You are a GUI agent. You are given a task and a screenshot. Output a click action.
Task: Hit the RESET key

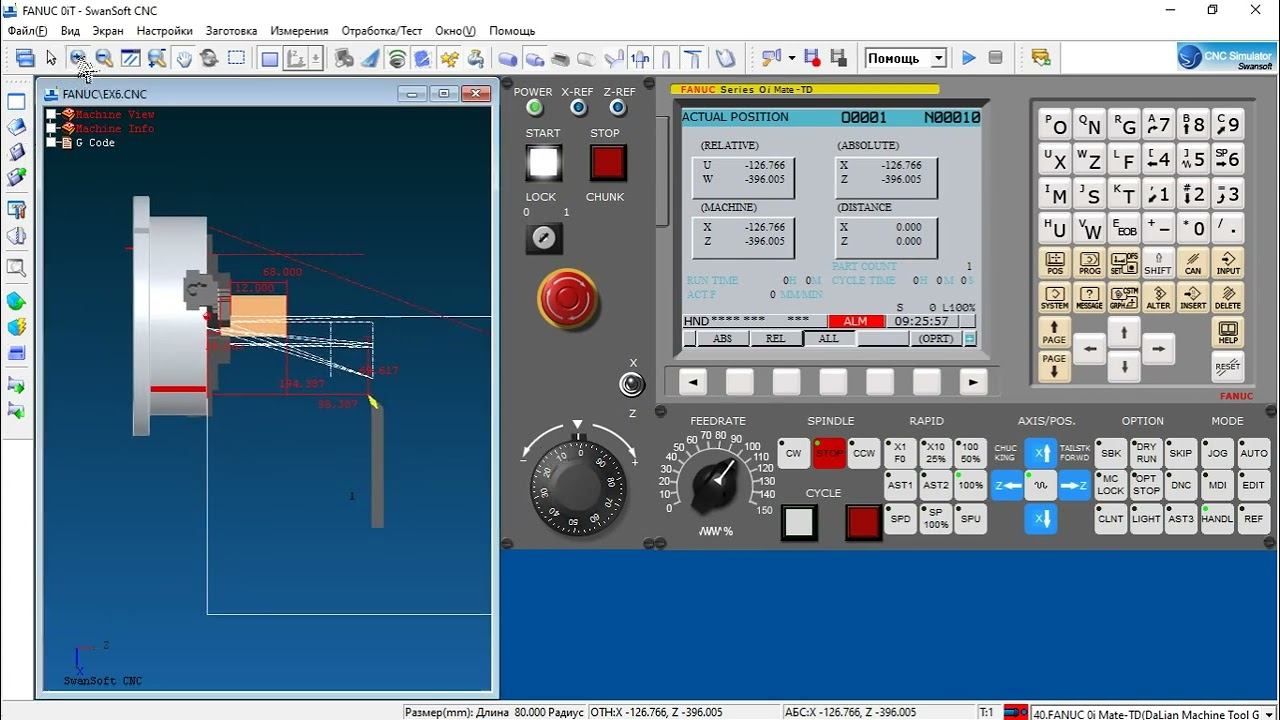[1228, 366]
